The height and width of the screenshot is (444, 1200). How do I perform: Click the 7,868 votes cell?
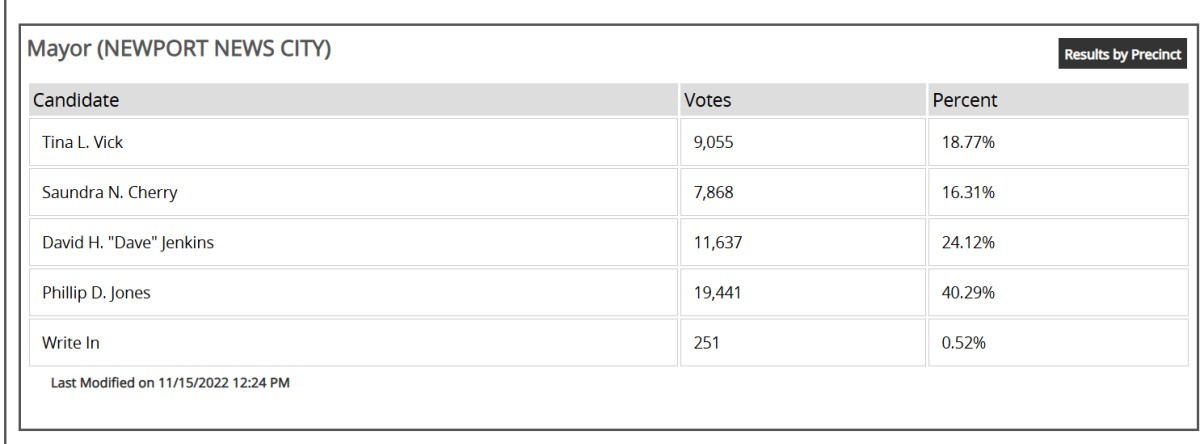801,193
